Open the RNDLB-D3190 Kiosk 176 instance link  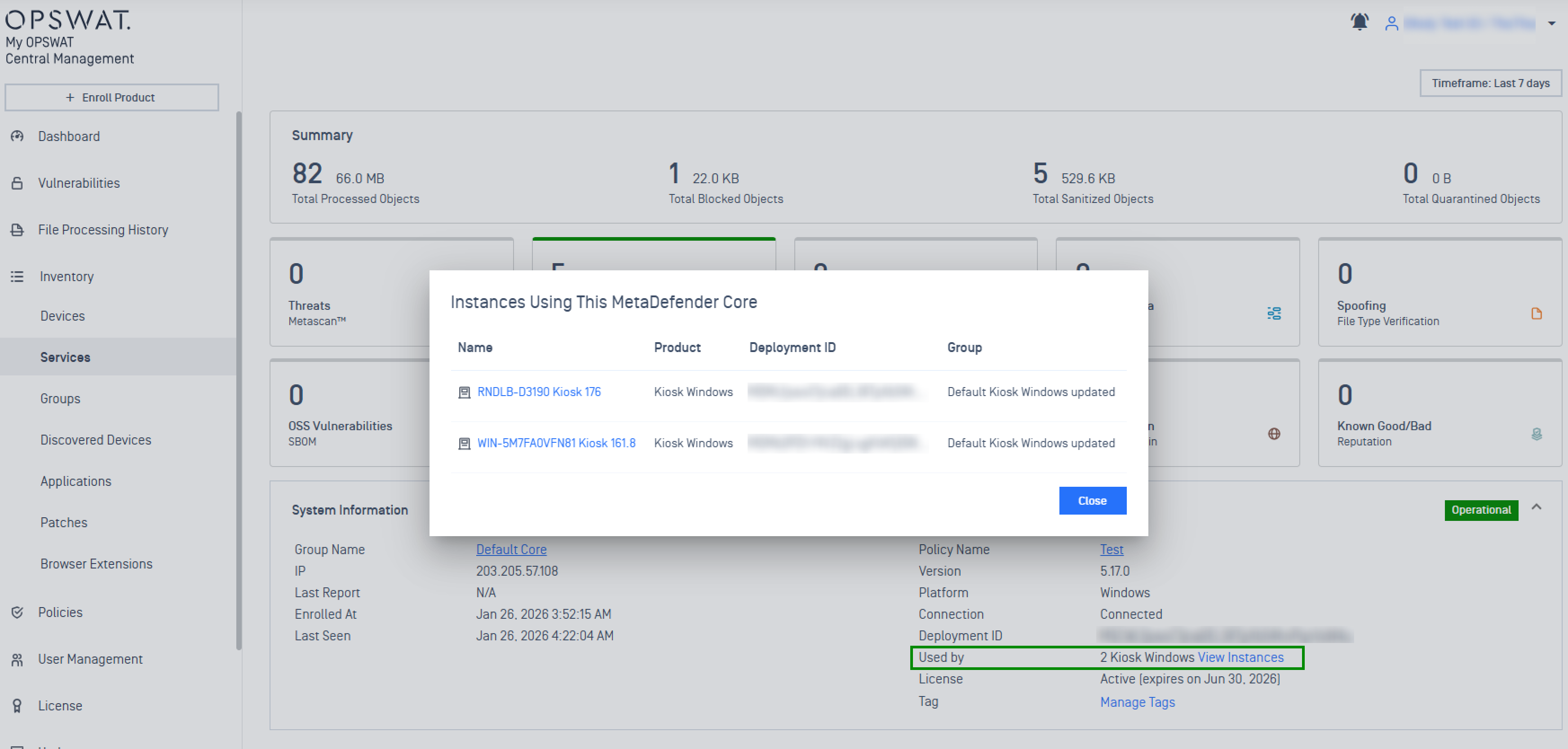538,392
